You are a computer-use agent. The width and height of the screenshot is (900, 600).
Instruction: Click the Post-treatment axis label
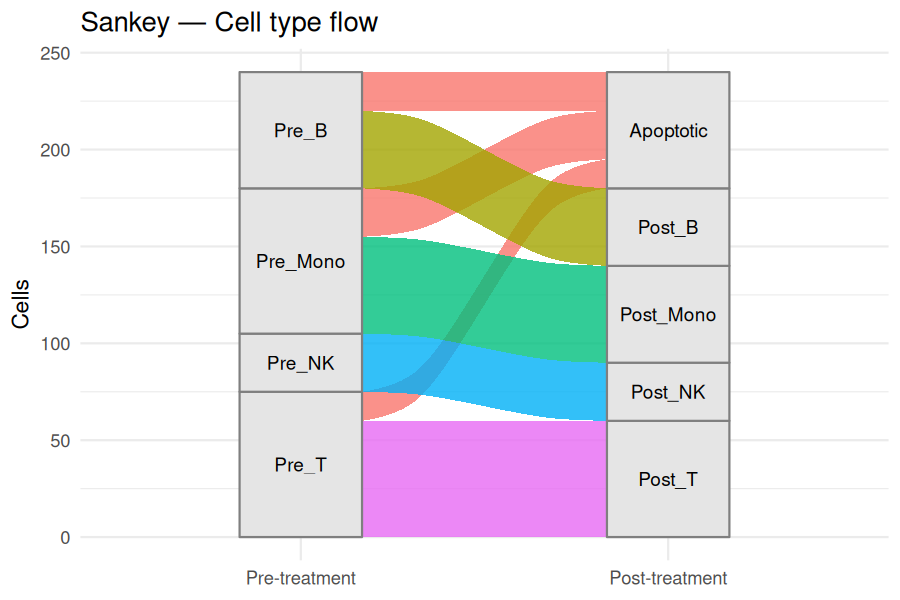668,578
